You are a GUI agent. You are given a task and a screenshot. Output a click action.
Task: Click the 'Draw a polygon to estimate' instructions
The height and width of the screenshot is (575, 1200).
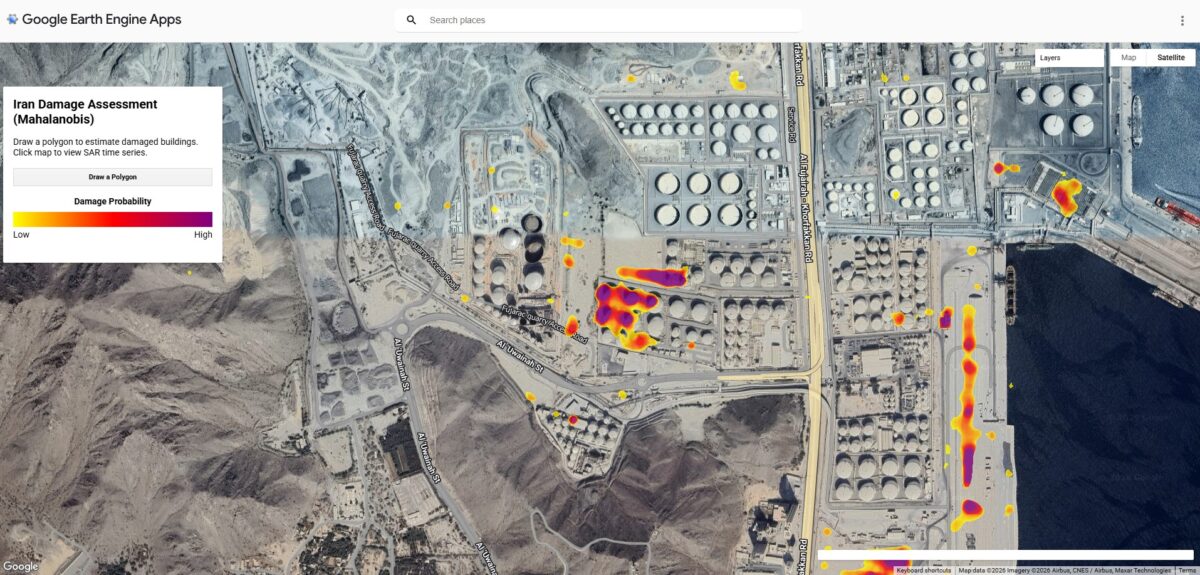(x=105, y=146)
